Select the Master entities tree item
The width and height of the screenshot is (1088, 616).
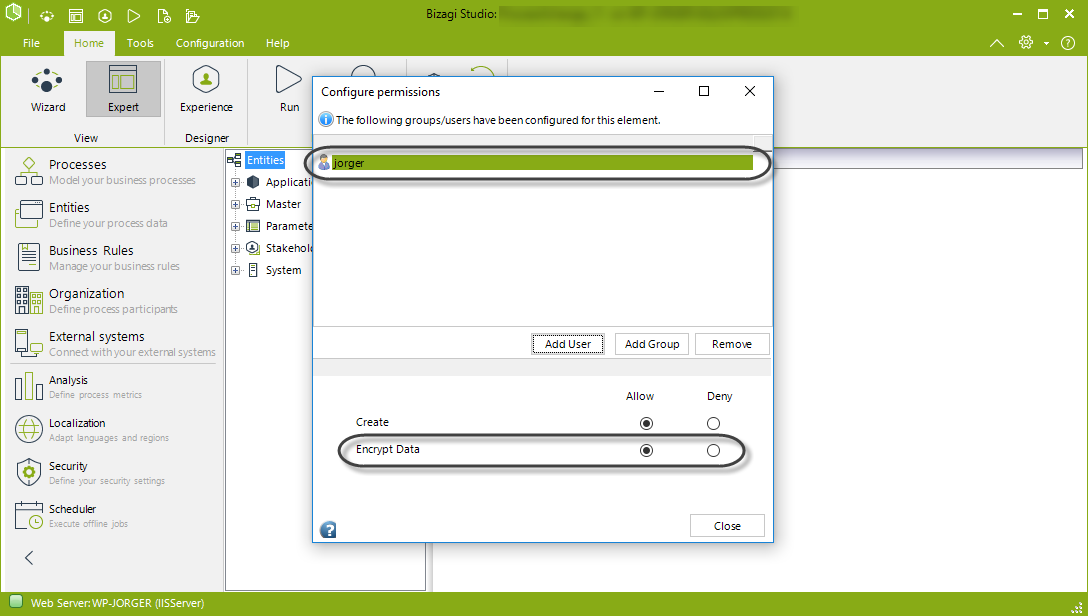click(283, 204)
